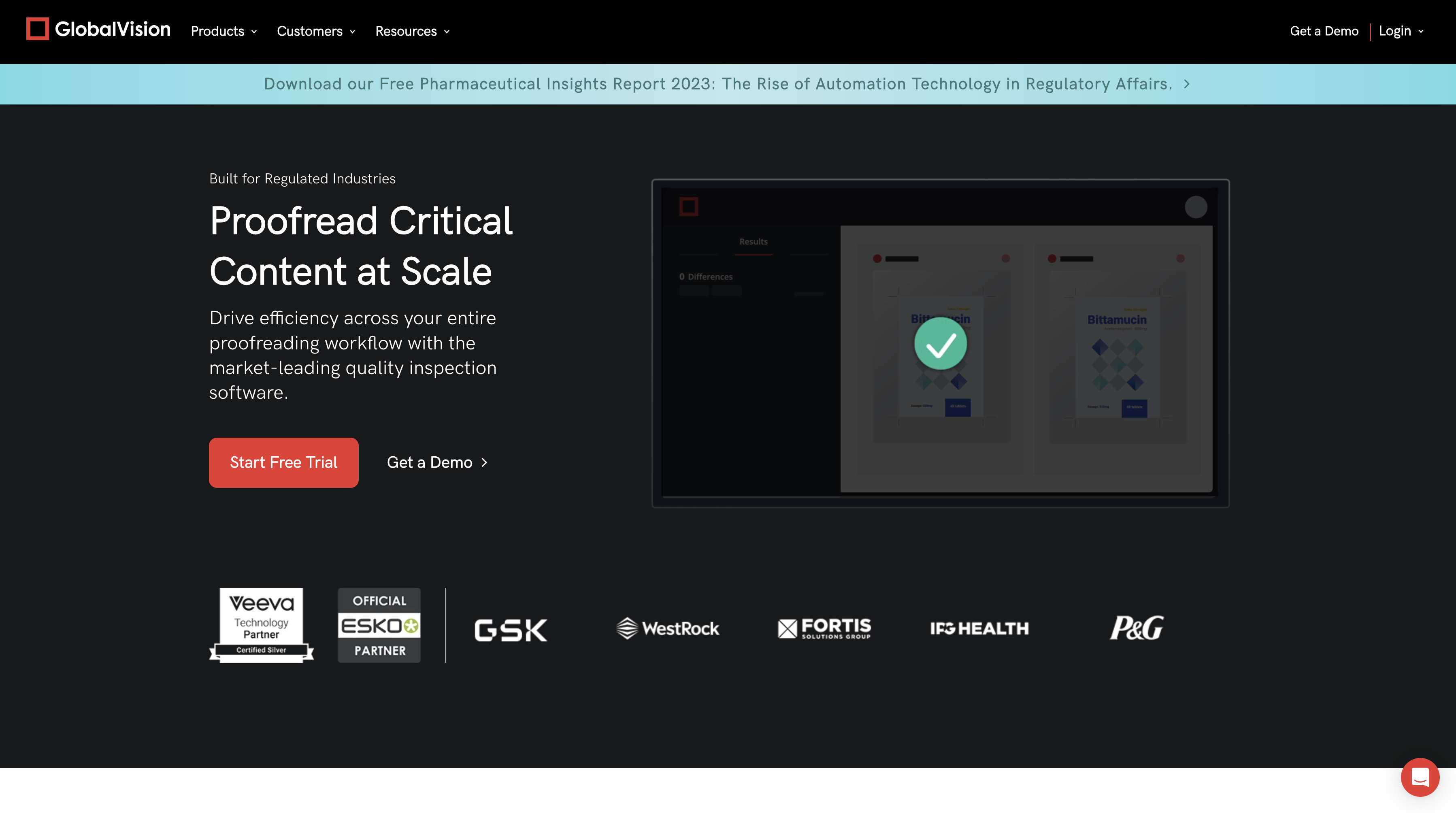Open the Resources dropdown menu

pyautogui.click(x=413, y=31)
